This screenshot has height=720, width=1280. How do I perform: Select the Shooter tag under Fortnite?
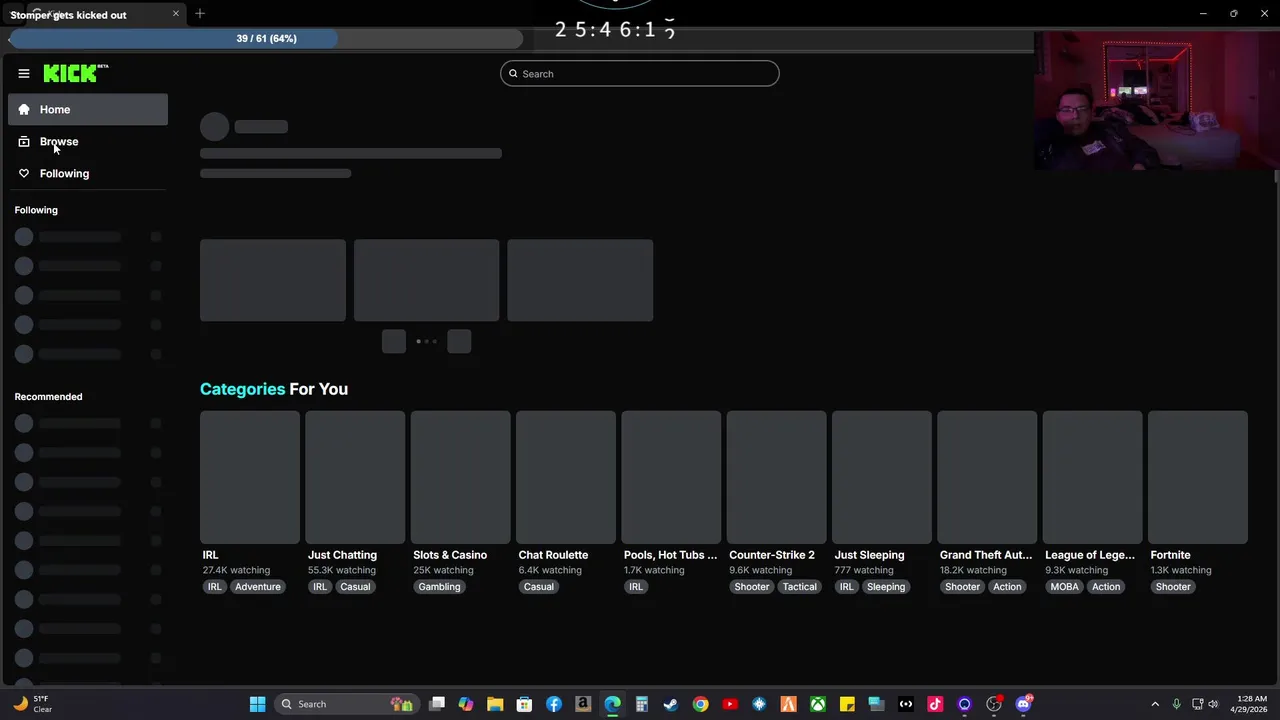point(1173,587)
